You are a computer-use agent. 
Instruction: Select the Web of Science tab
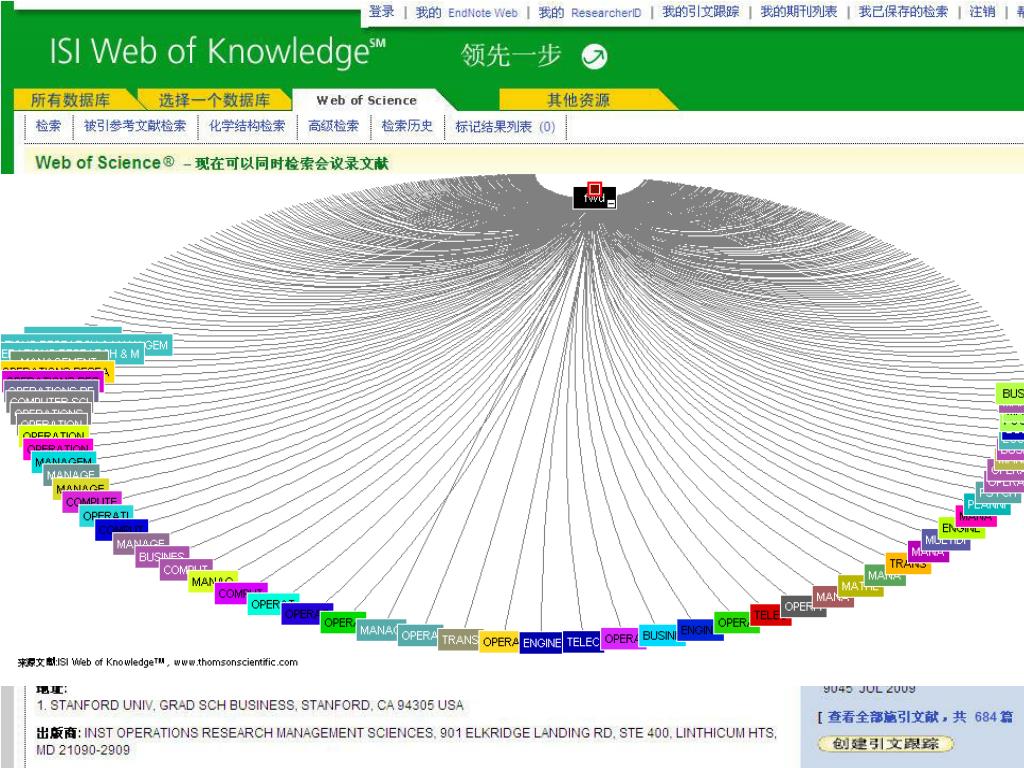(366, 101)
